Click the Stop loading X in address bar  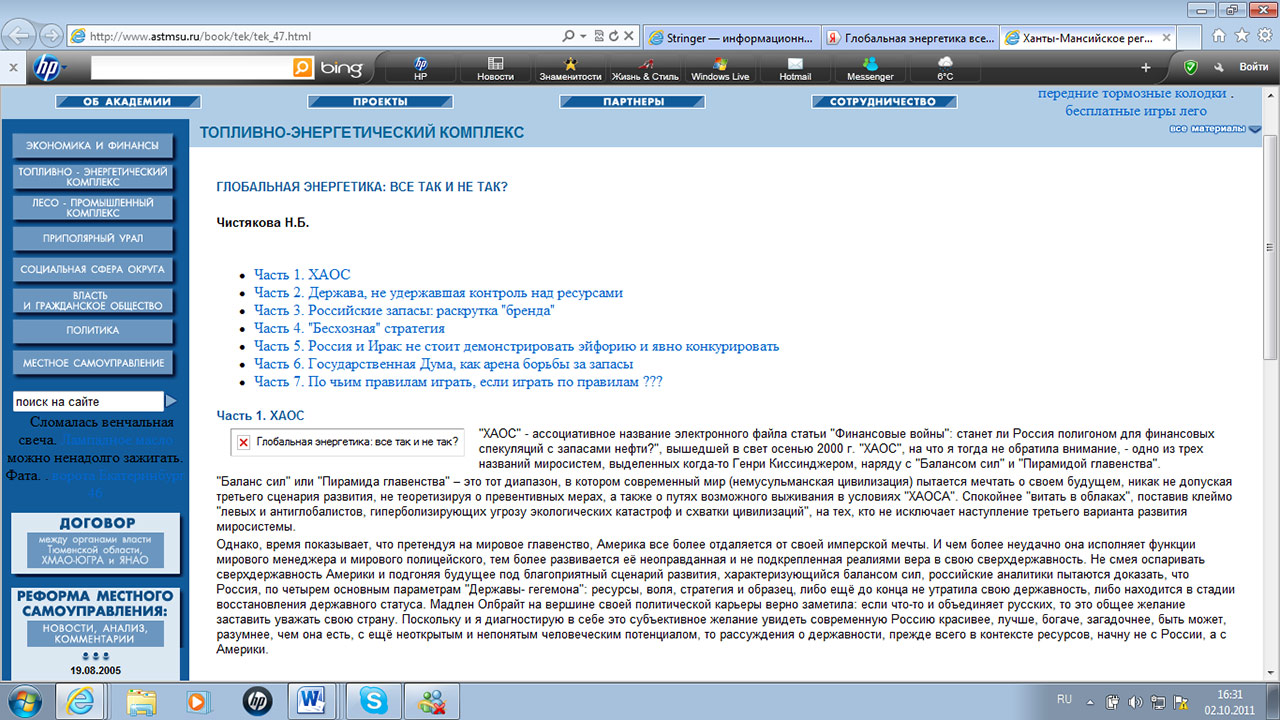pos(627,36)
